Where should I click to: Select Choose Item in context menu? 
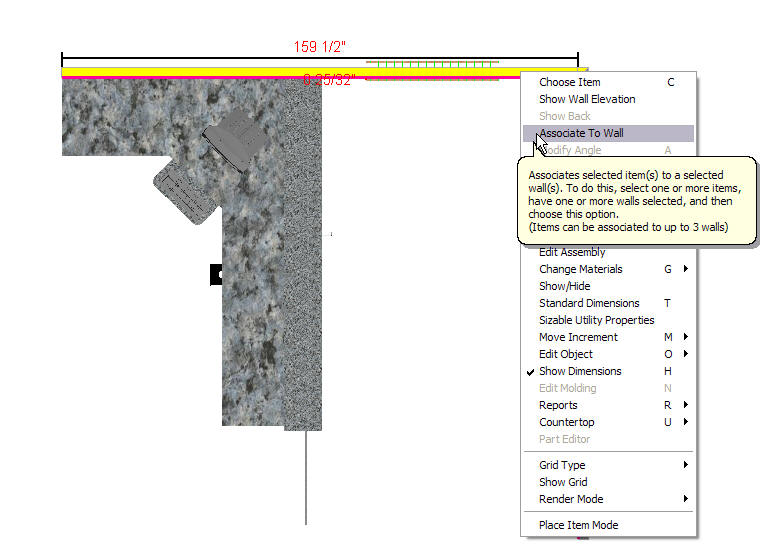pos(608,82)
